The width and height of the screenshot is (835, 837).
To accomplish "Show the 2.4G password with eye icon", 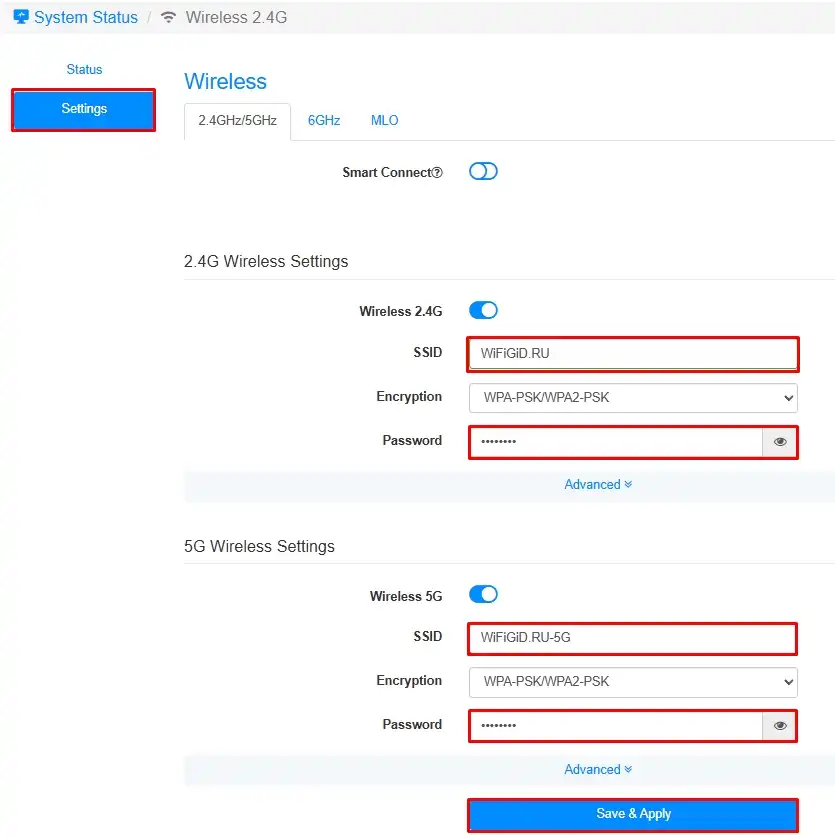I will (780, 441).
